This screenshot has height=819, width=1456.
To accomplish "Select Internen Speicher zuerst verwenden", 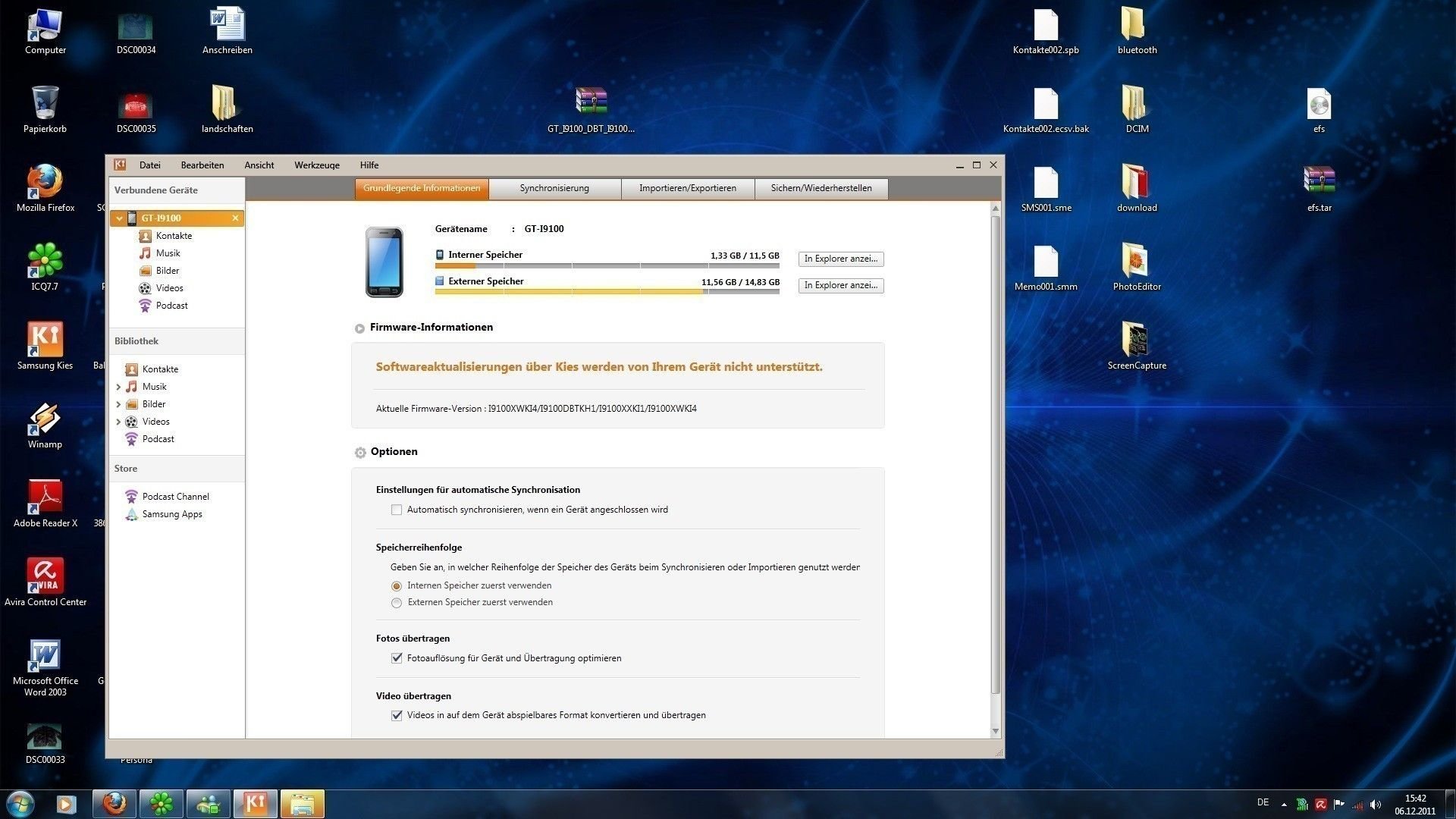I will coord(397,586).
